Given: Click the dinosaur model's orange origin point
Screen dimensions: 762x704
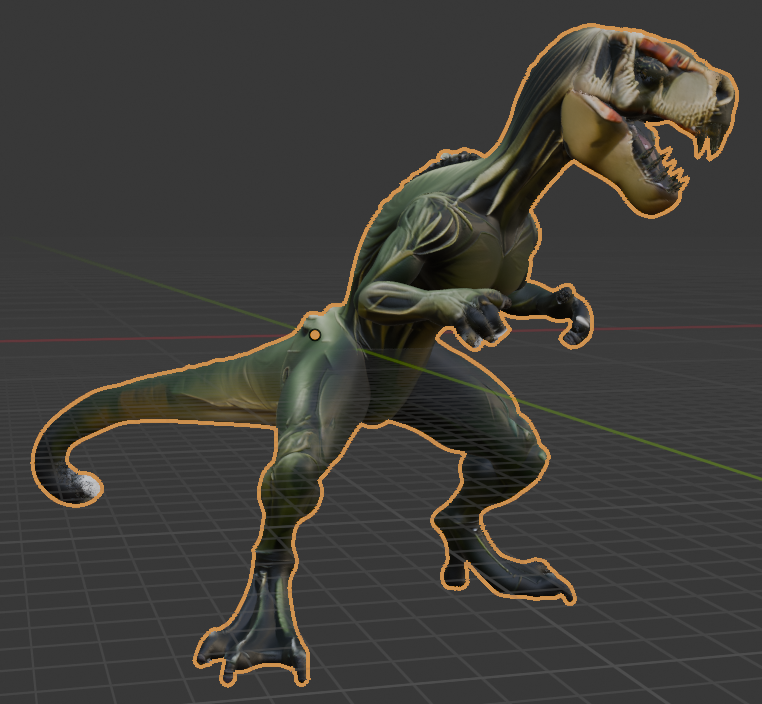Looking at the screenshot, I should (x=315, y=335).
